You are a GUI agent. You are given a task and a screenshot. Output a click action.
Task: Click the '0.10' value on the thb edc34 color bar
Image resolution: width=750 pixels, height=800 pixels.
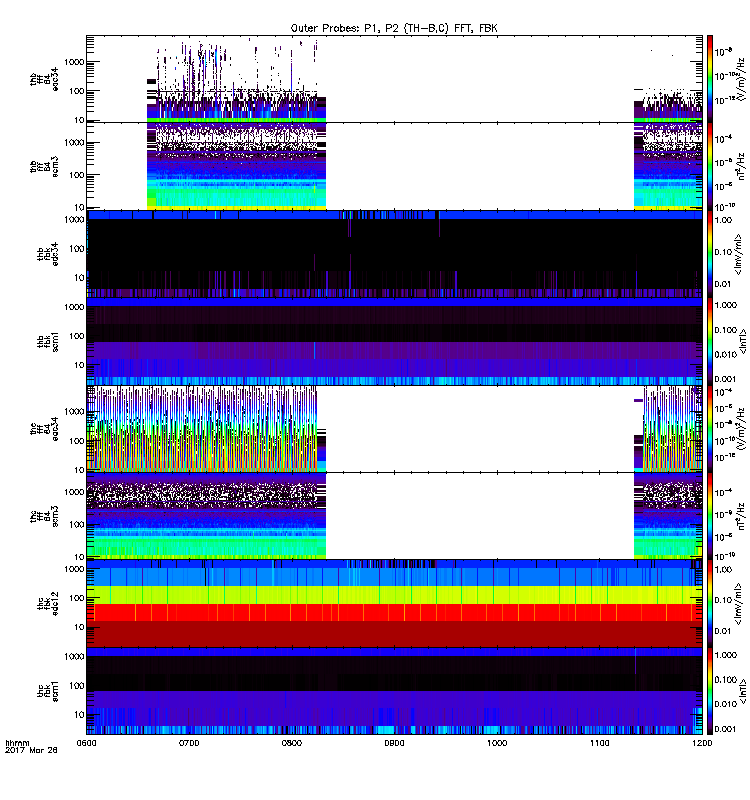tap(723, 252)
